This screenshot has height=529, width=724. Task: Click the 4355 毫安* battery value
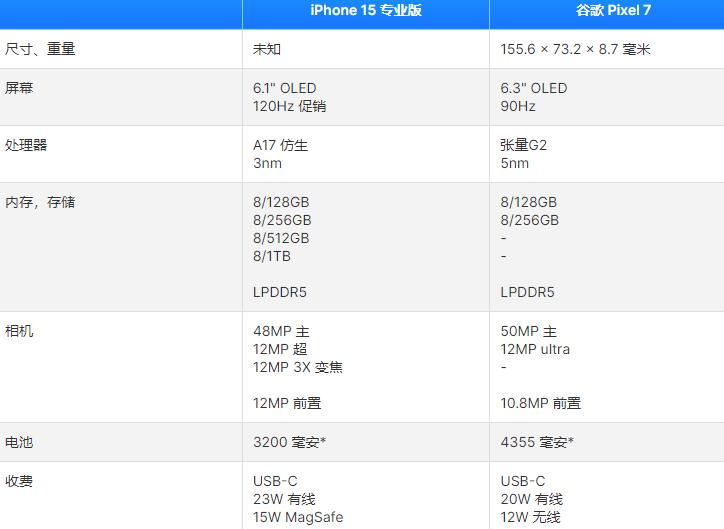(x=537, y=442)
